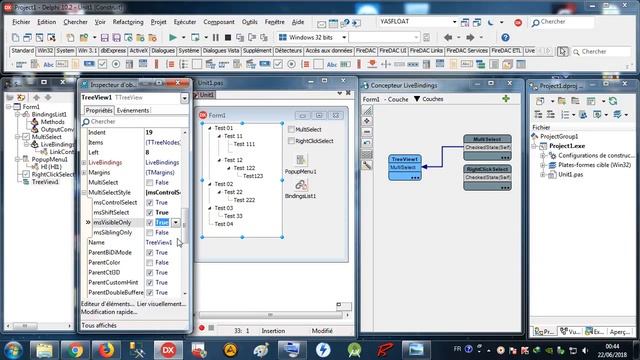Image resolution: width=640 pixels, height=360 pixels.
Task: Click the RightClickSelect checkbox on Form1
Action: (x=291, y=141)
